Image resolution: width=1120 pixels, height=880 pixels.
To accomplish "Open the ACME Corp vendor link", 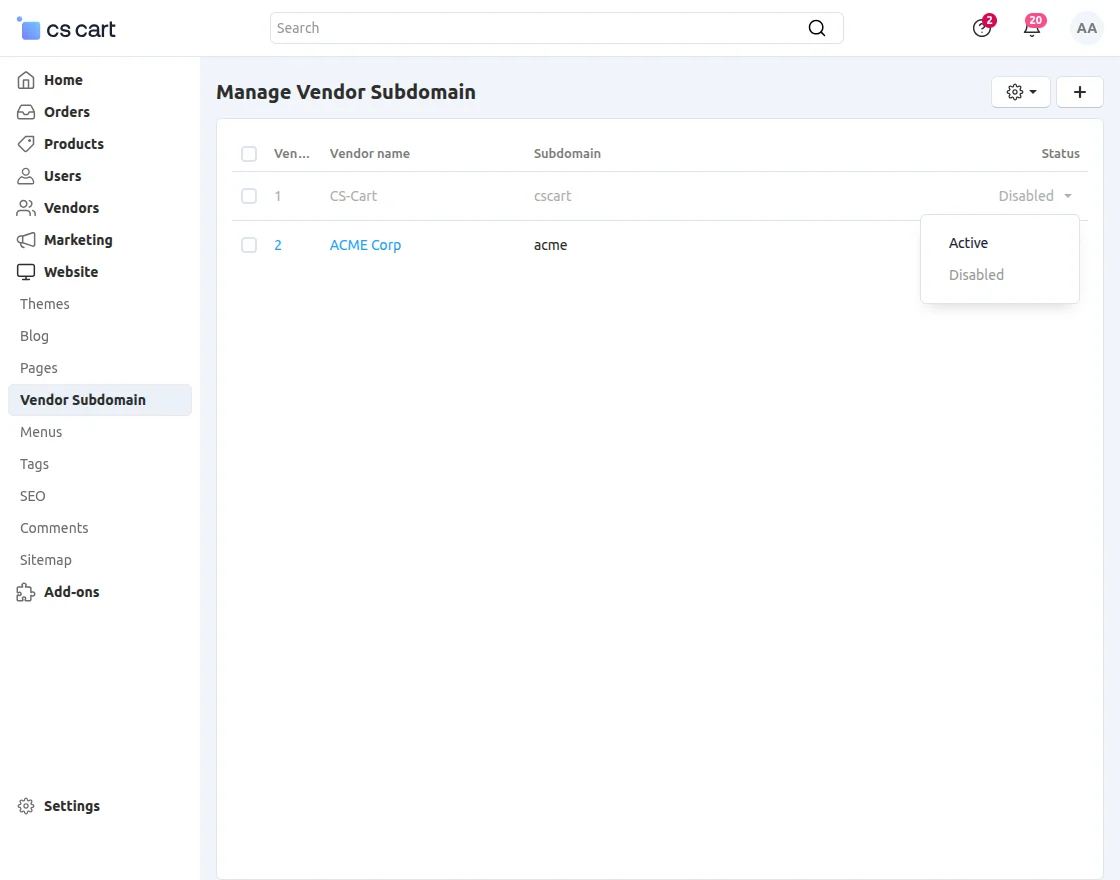I will (365, 245).
